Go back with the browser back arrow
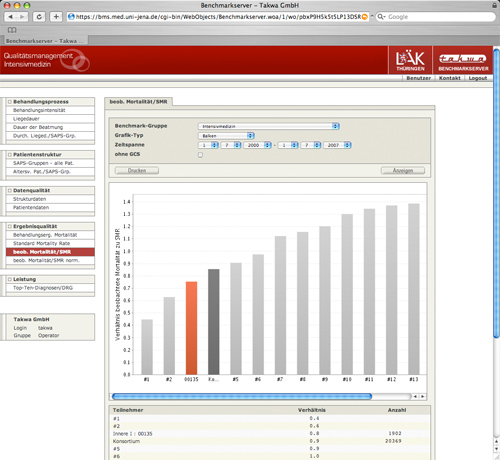Screen dimensions: 500x460 pos(11,17)
